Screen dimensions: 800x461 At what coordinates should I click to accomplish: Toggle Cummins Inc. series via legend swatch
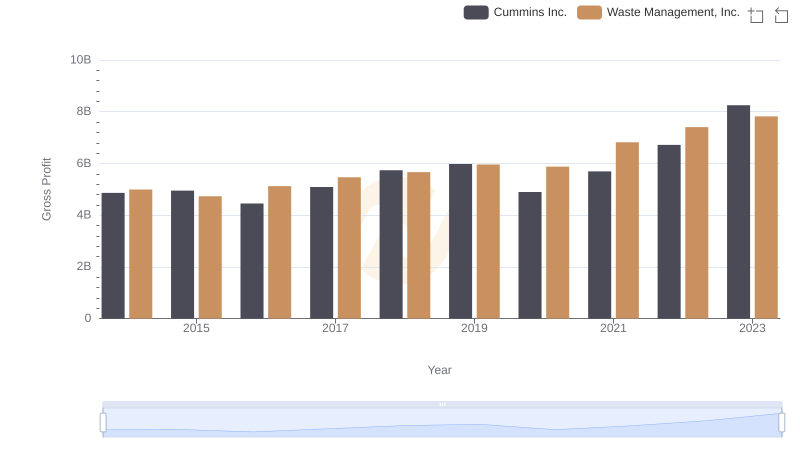point(476,12)
